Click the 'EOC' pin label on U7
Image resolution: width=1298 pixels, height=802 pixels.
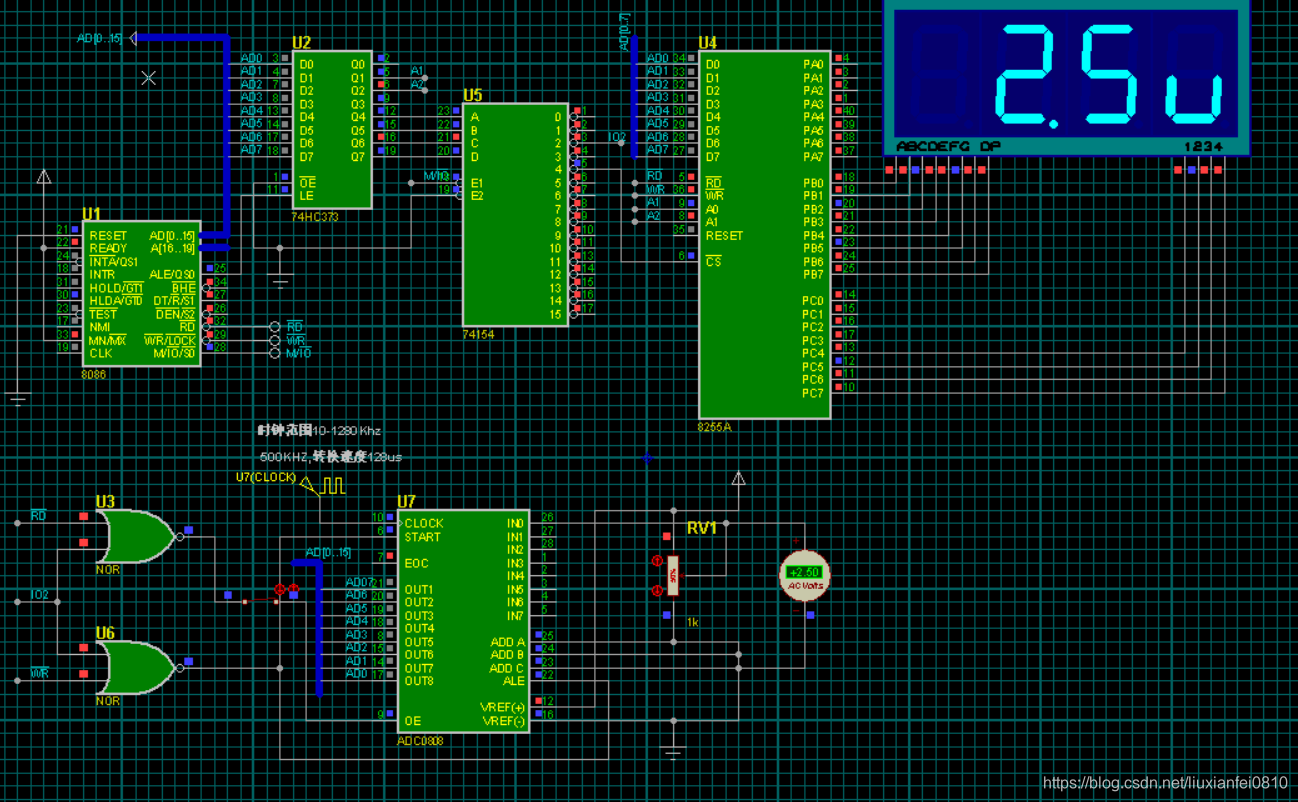point(417,563)
